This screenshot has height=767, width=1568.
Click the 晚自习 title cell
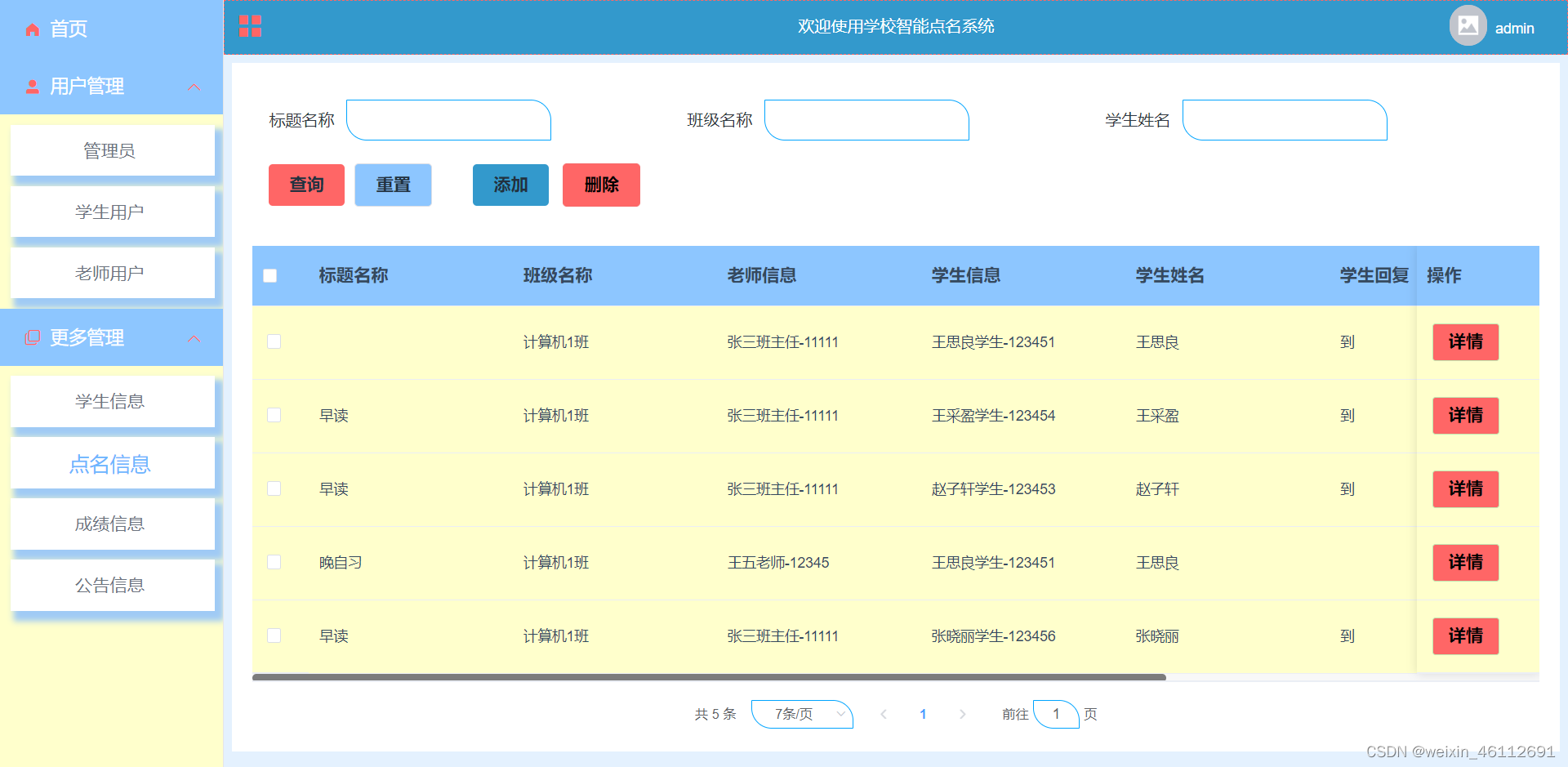(x=341, y=563)
